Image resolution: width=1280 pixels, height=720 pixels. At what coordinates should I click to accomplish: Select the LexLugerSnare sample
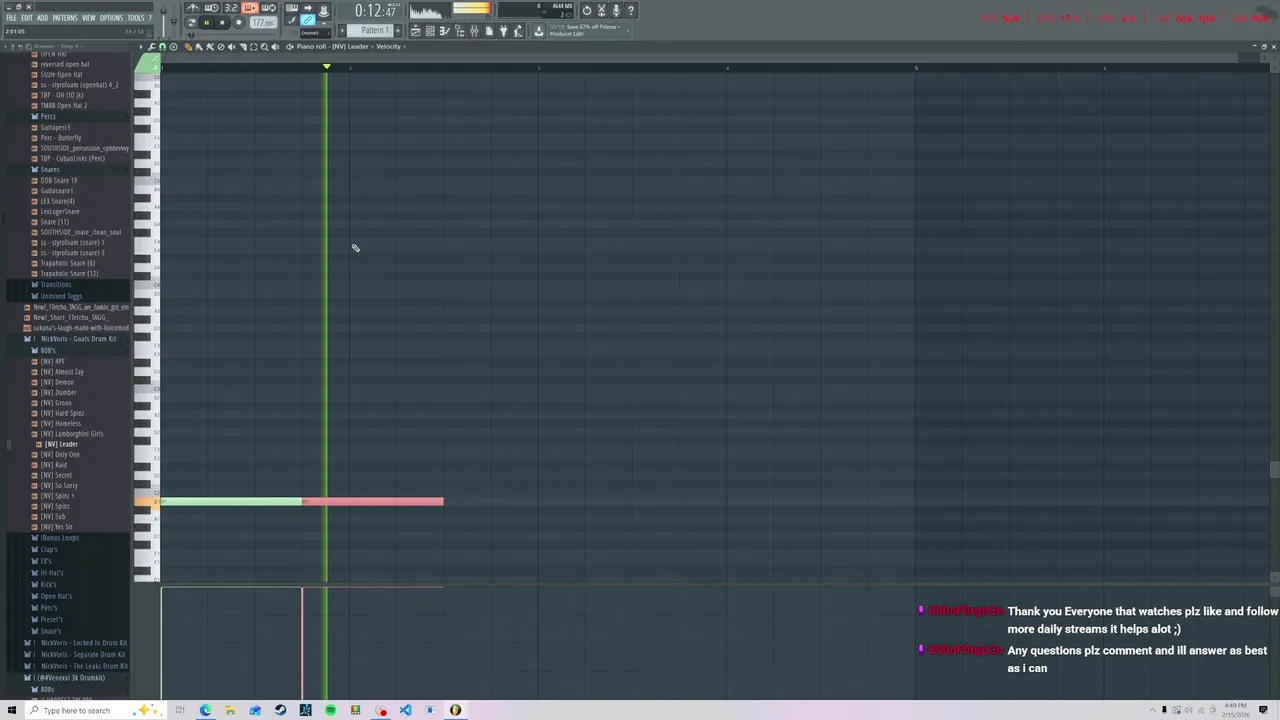coord(60,211)
